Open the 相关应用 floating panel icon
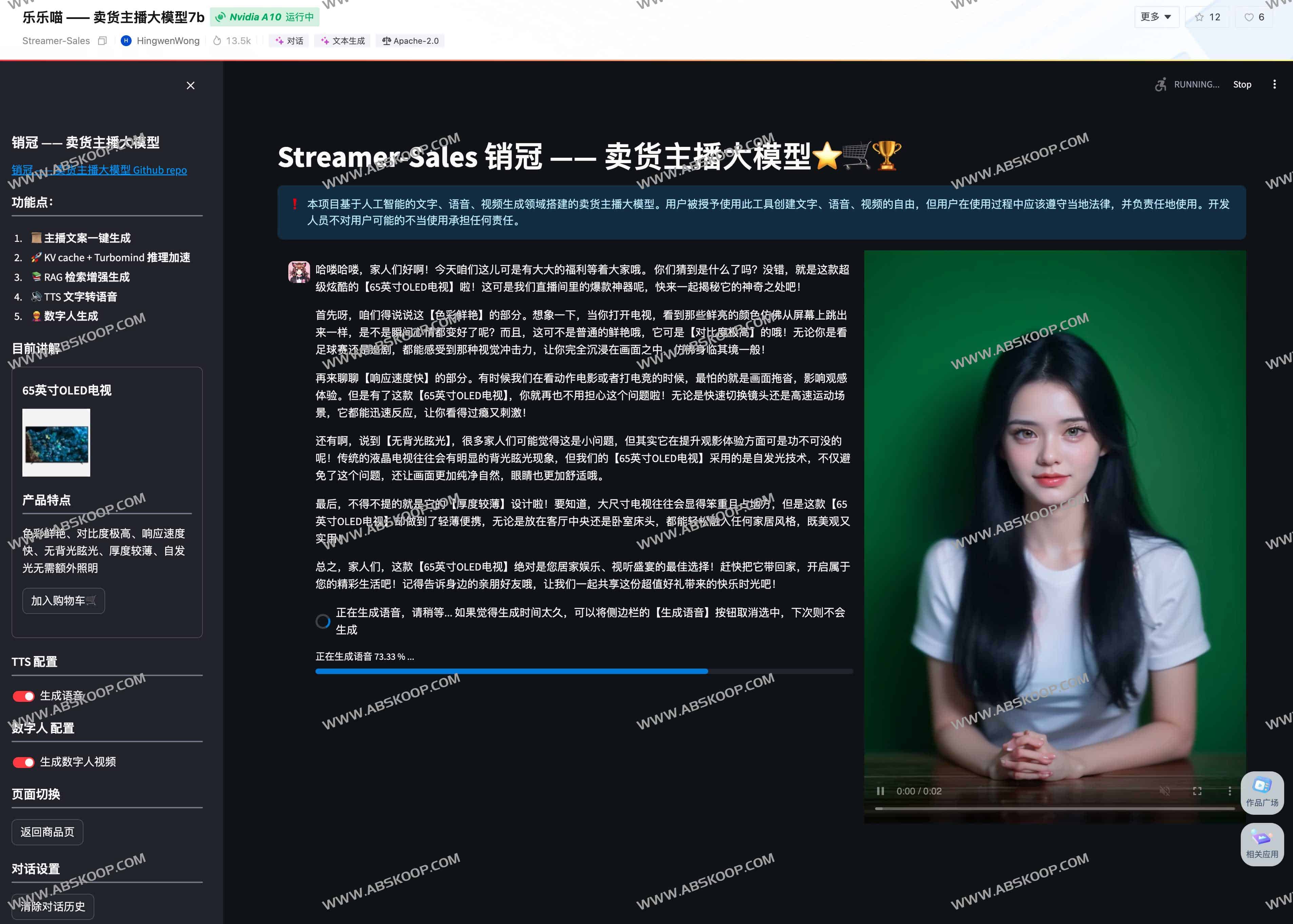The width and height of the screenshot is (1293, 924). 1262,844
